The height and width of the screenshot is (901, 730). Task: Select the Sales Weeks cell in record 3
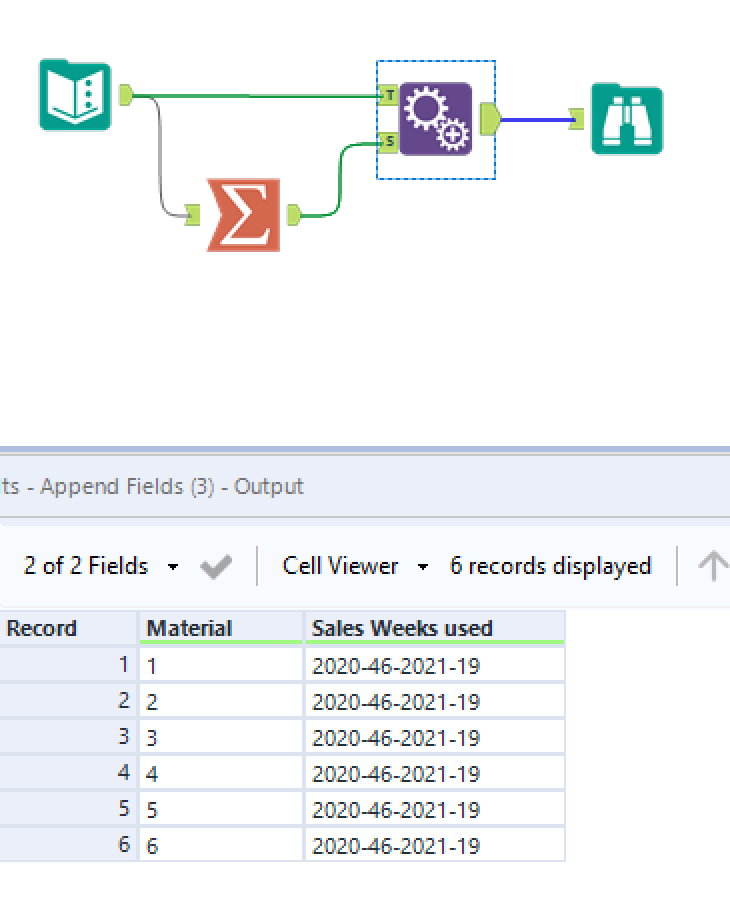433,738
